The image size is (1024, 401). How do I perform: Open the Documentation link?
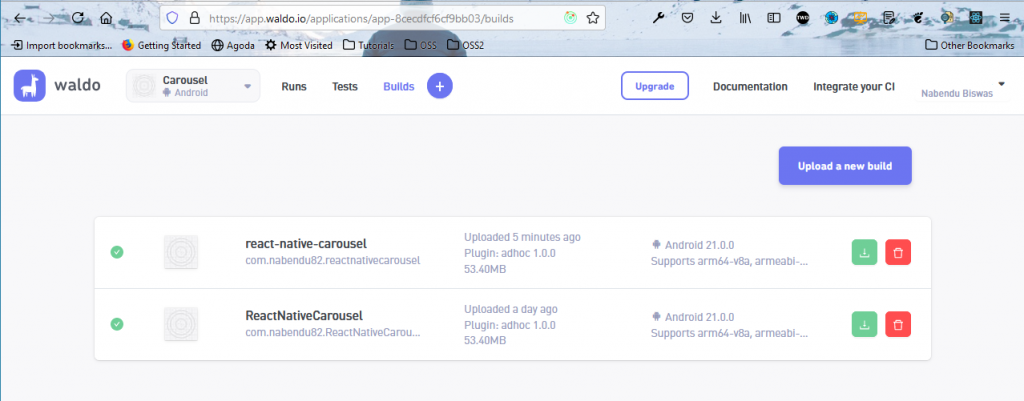pos(750,87)
